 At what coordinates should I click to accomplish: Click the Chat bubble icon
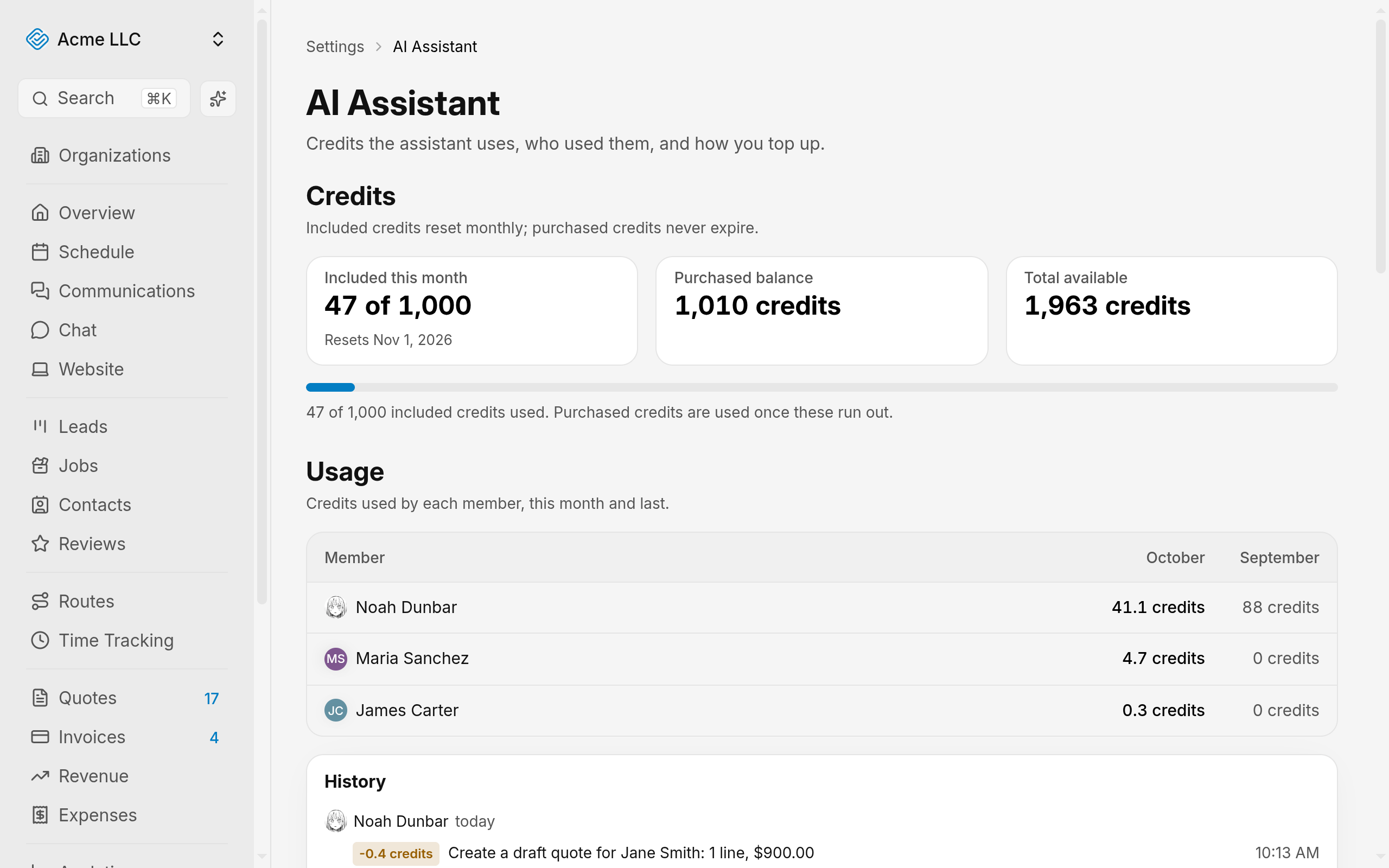(40, 329)
